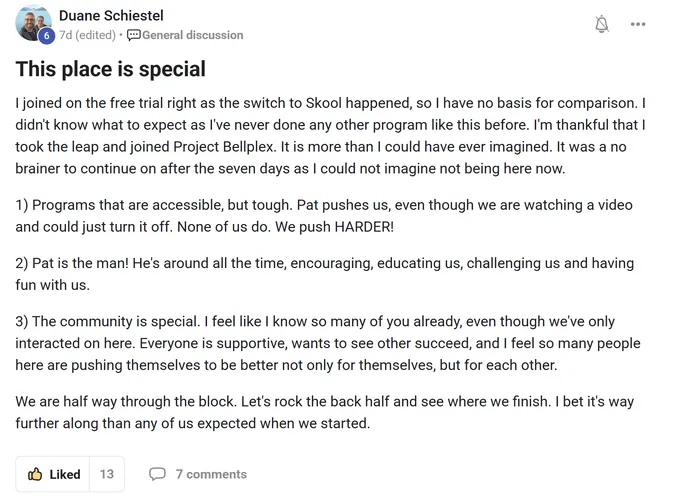Image resolution: width=680 pixels, height=499 pixels.
Task: Click the "7d (edited)" timestamp
Action: 88,35
